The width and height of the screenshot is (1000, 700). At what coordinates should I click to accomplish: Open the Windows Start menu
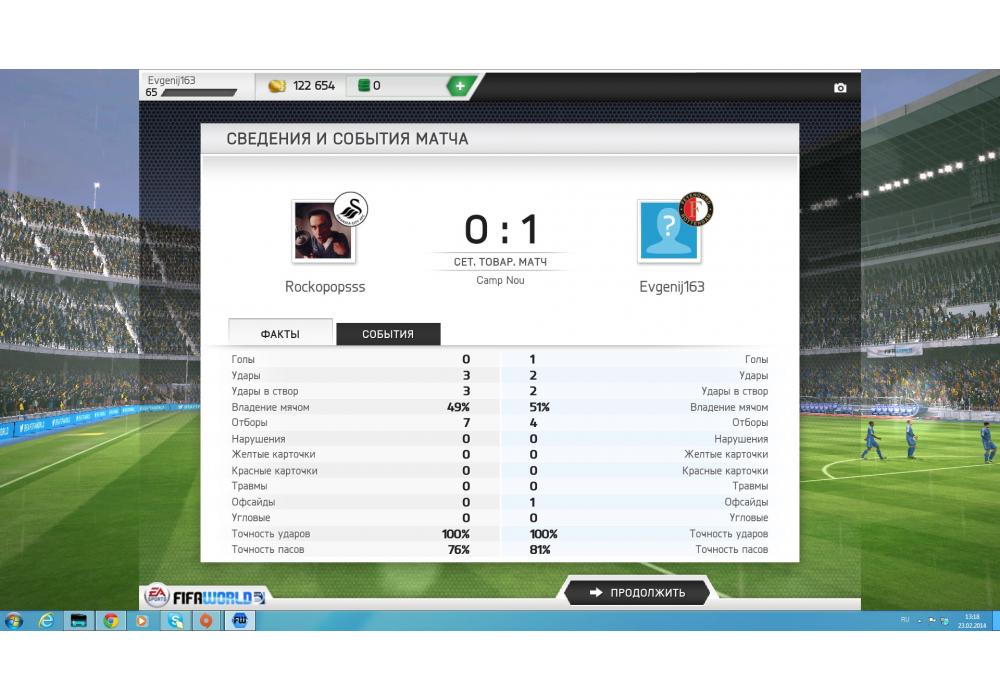[13, 620]
